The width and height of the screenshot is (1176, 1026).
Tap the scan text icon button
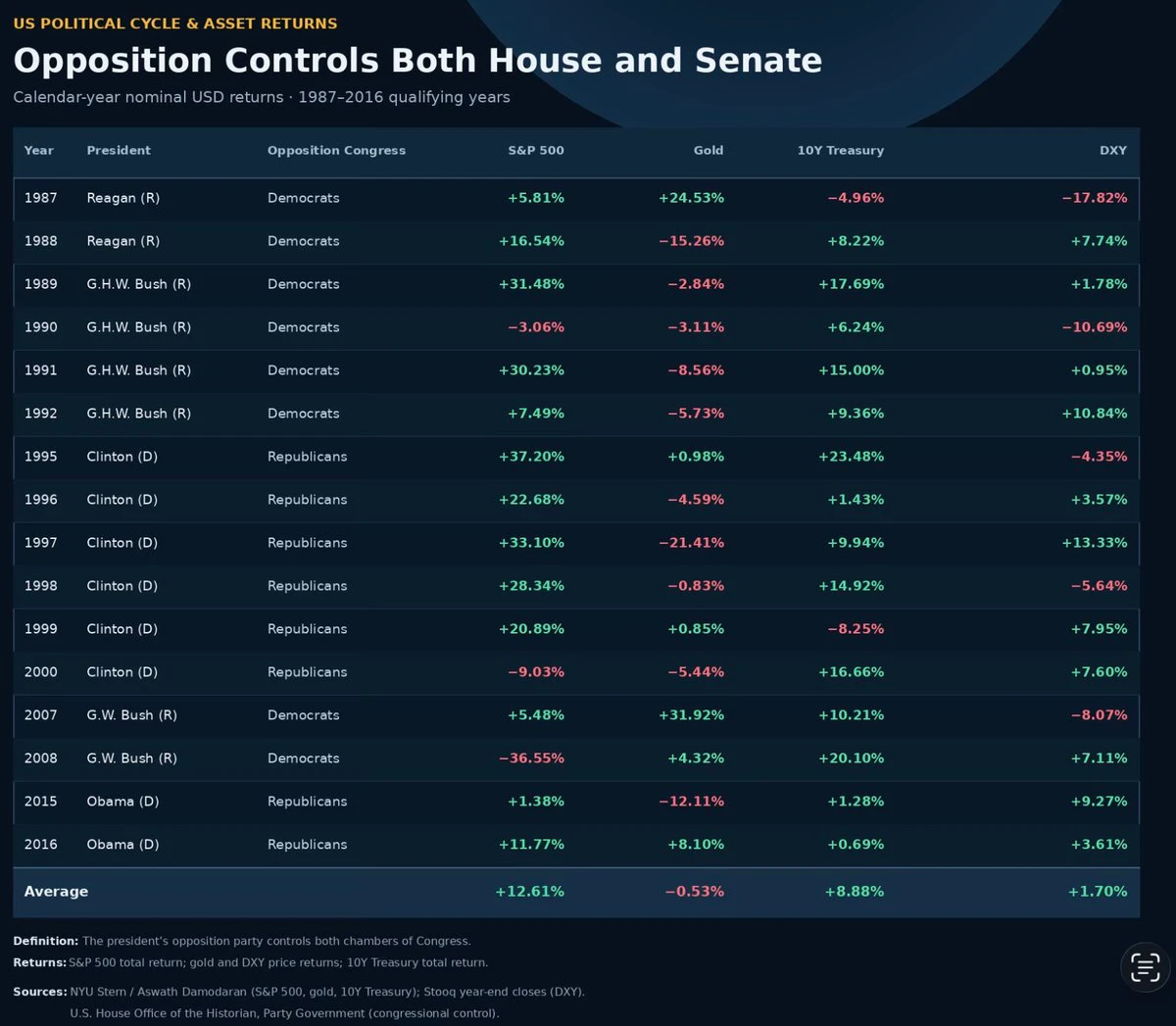[1145, 966]
